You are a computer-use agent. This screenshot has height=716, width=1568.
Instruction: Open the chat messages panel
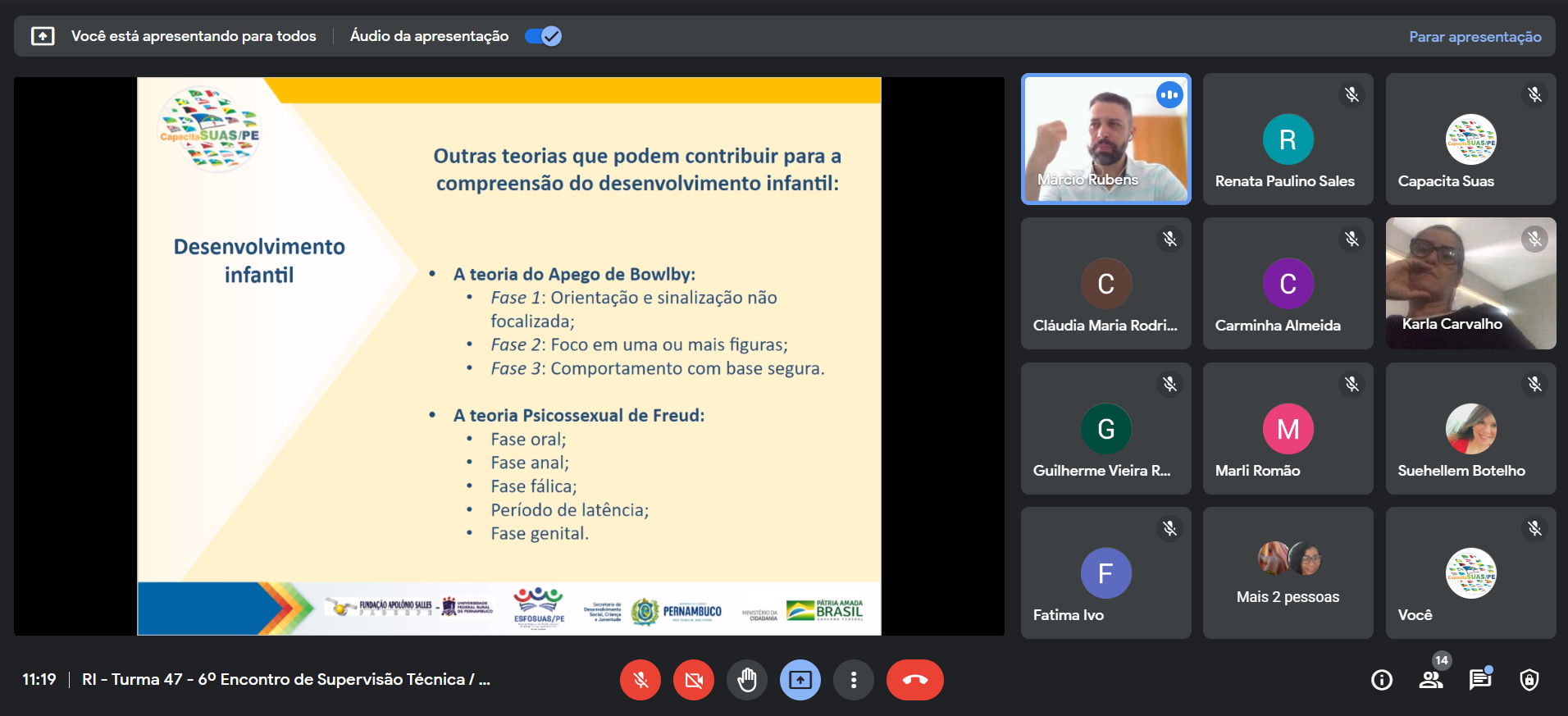tap(1480, 680)
